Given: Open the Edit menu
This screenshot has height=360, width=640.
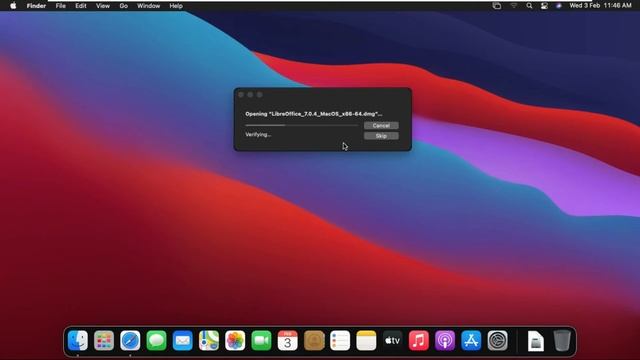Looking at the screenshot, I should [x=81, y=6].
